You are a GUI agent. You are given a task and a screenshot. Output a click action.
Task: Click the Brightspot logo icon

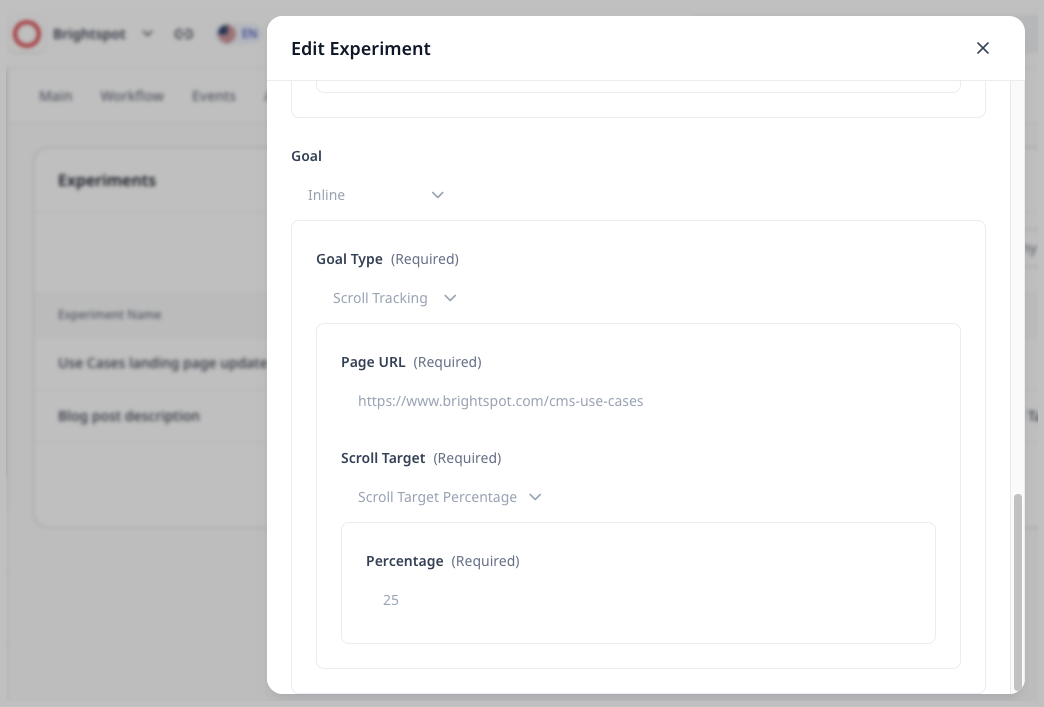pyautogui.click(x=27, y=34)
